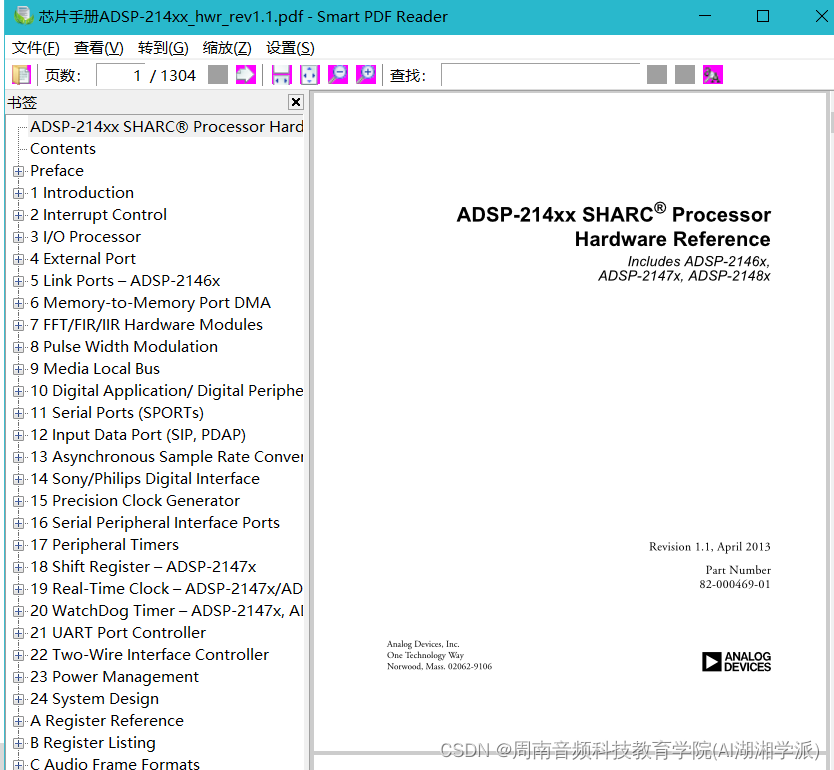Open 23 Power Management bookmark
This screenshot has height=770, width=834.
(114, 677)
